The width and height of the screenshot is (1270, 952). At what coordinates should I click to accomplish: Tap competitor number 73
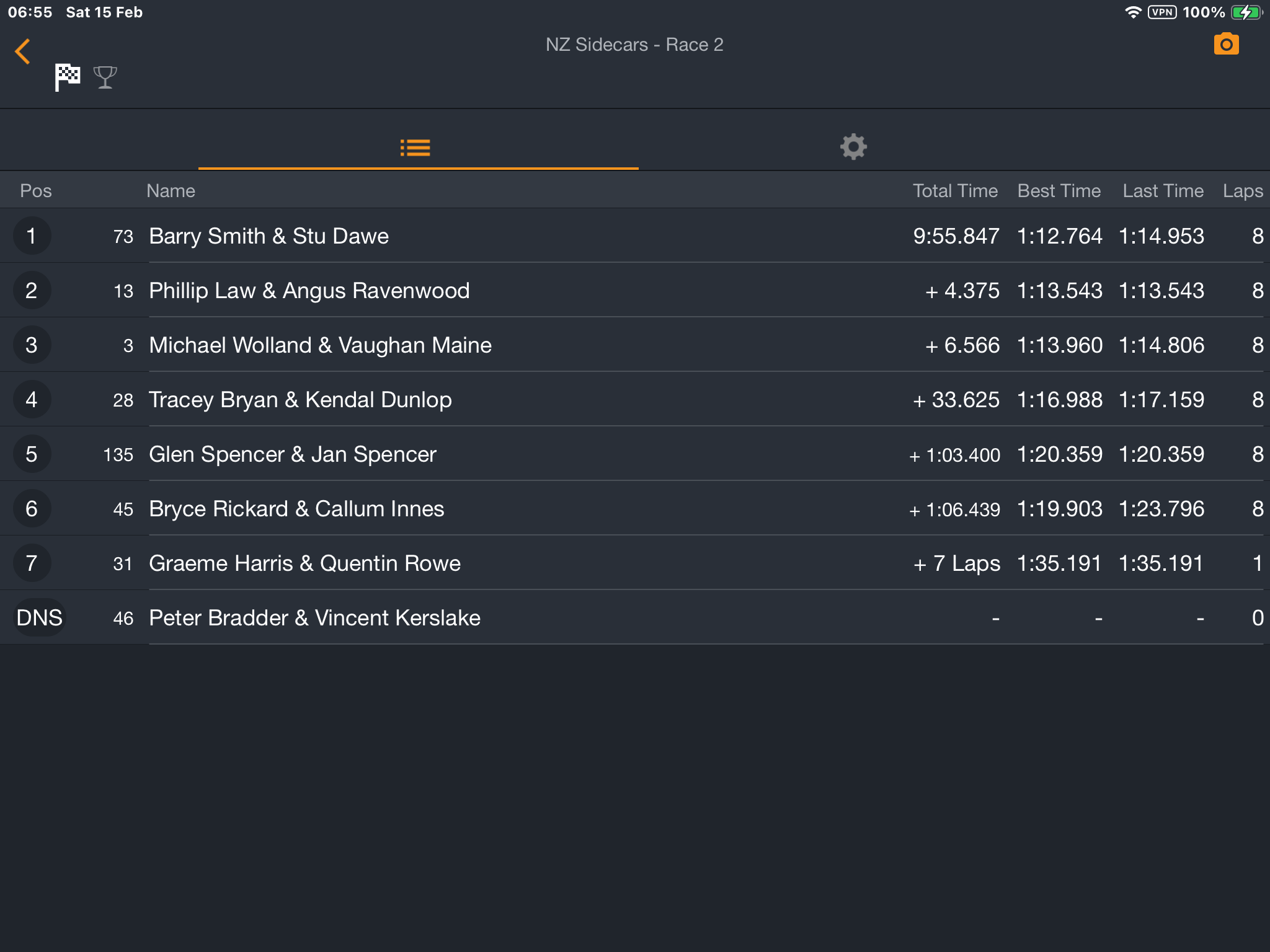[x=123, y=237]
